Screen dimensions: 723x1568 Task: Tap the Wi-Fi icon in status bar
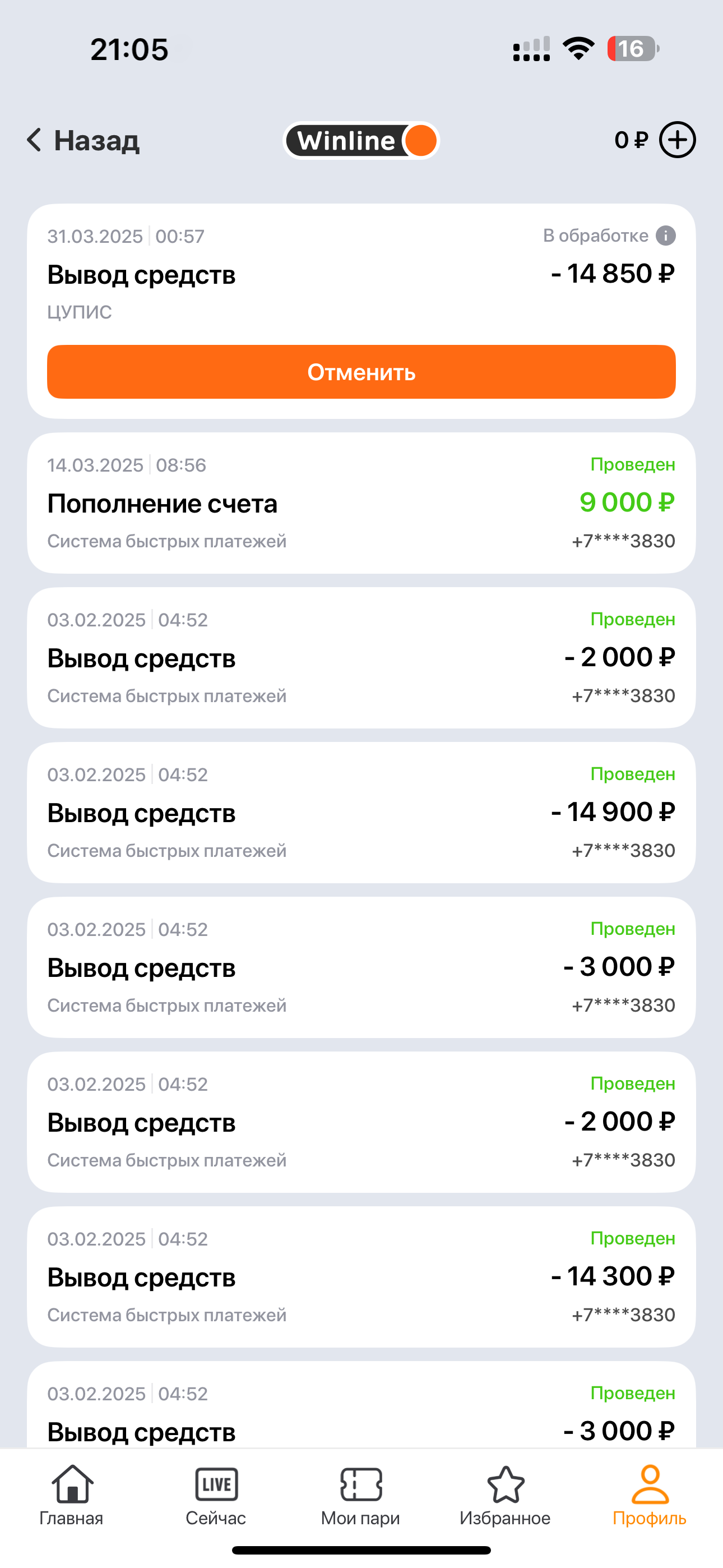click(578, 49)
